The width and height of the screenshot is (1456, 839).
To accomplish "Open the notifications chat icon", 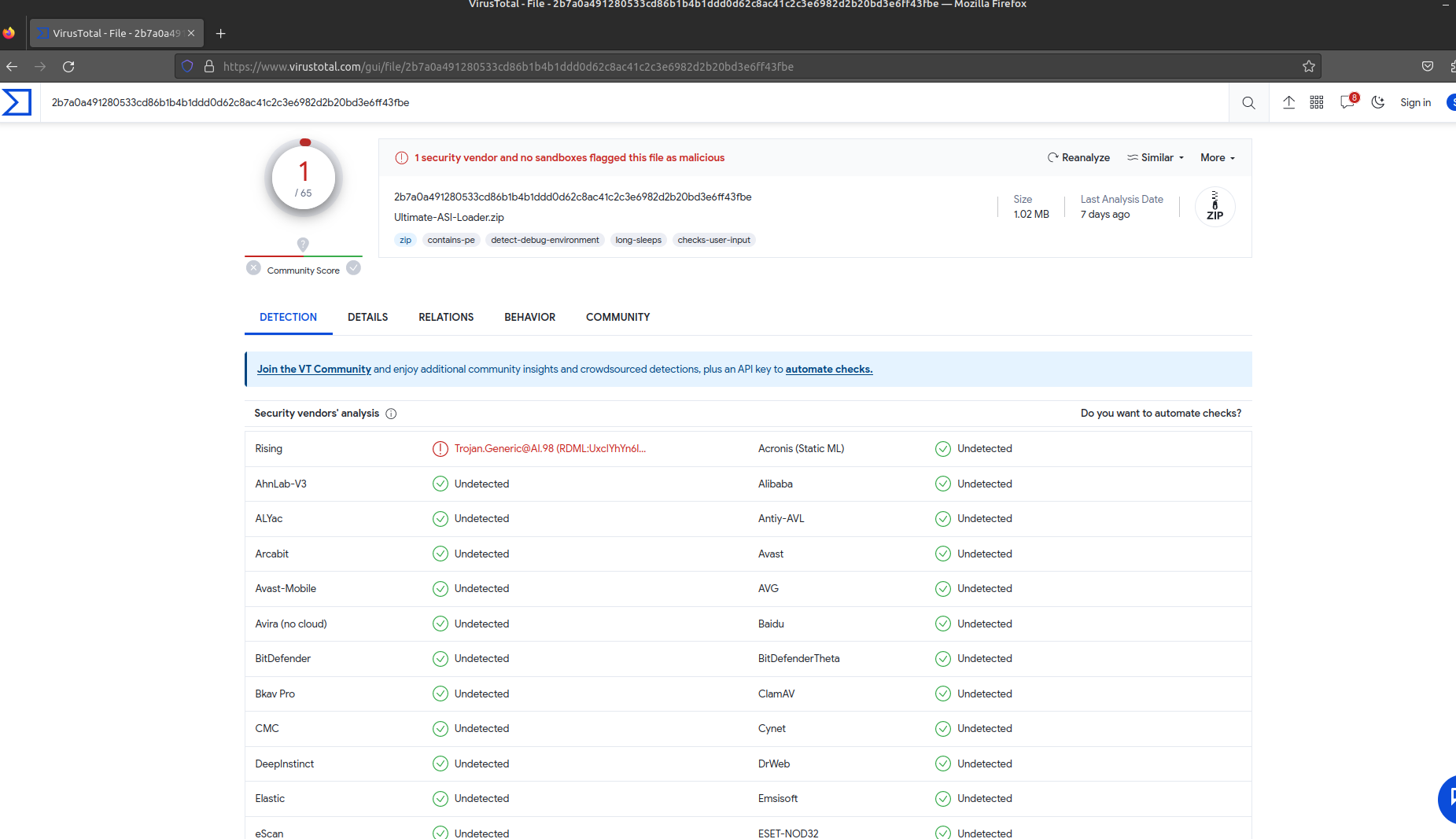I will click(1348, 102).
